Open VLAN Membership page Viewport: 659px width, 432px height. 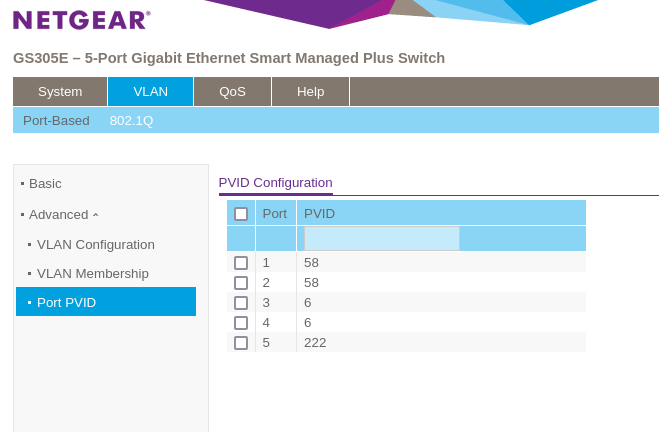(x=92, y=273)
